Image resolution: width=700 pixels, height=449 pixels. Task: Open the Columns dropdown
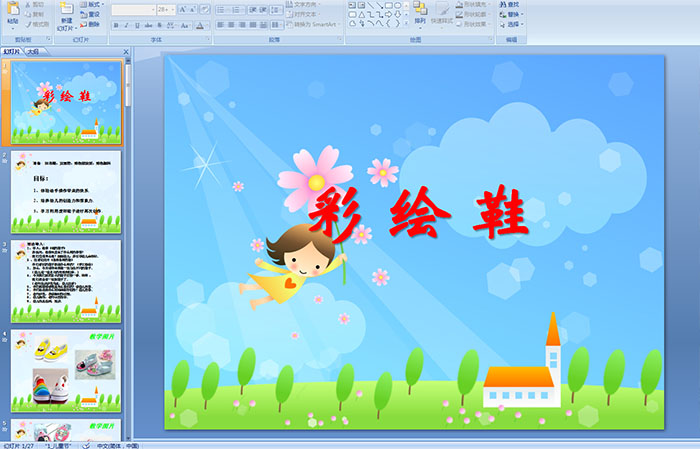click(276, 25)
